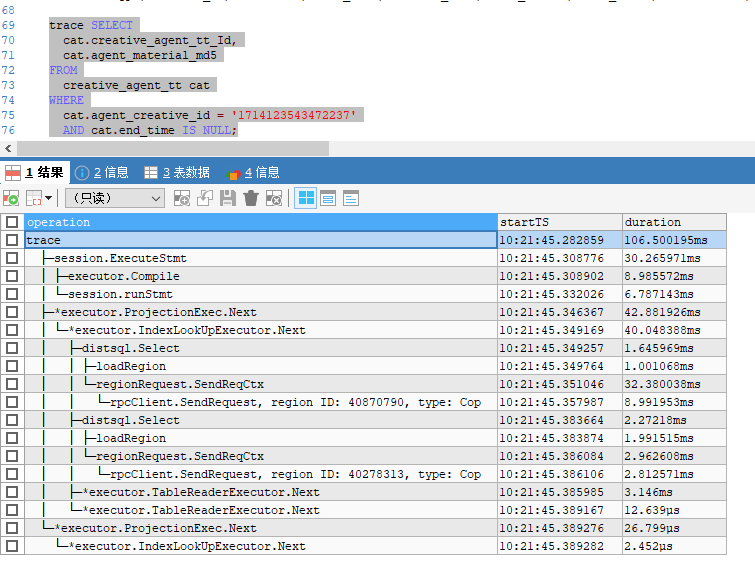Click the delete selected rows trash icon
755x569 pixels.
251,198
